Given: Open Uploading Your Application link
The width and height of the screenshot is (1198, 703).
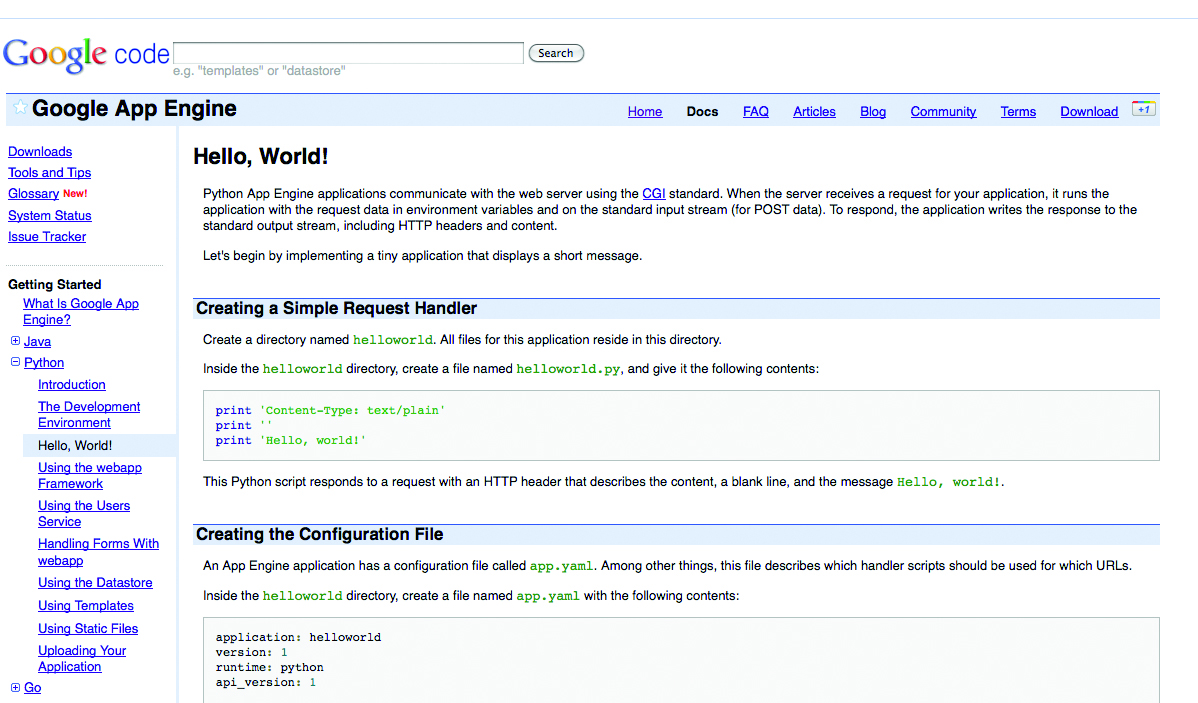Looking at the screenshot, I should click(x=82, y=659).
